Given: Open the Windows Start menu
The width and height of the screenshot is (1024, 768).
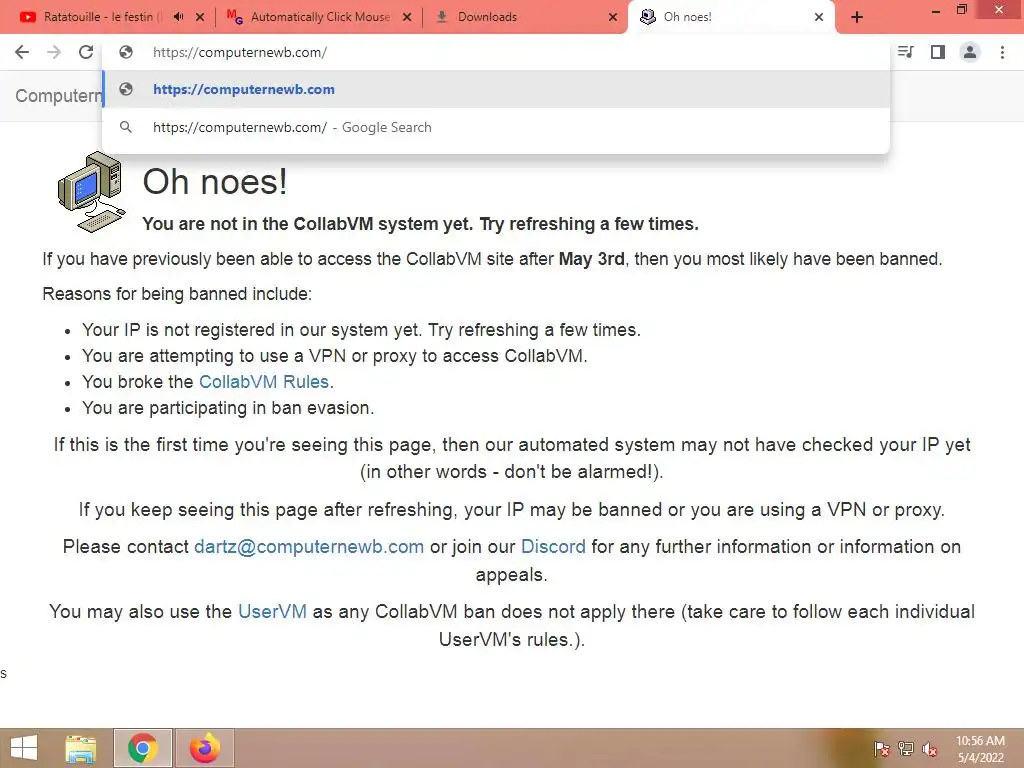Looking at the screenshot, I should 24,748.
